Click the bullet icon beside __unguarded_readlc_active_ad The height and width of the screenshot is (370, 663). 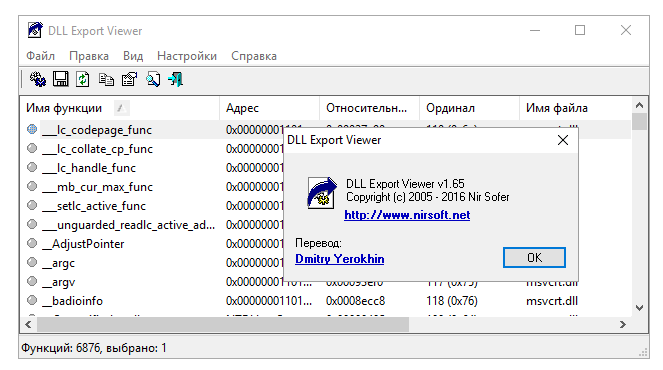[32, 224]
